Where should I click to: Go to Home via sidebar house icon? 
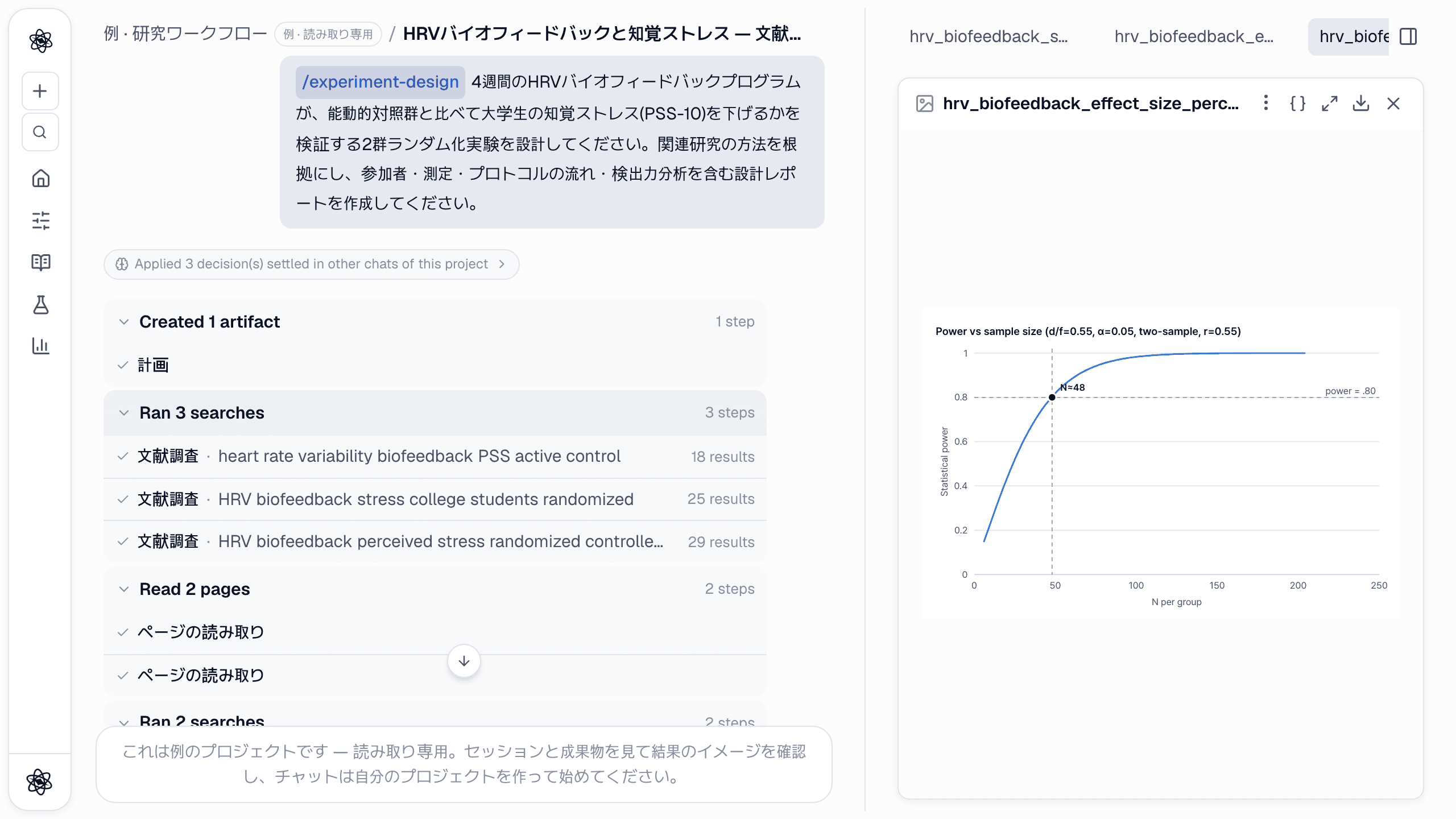[x=40, y=179]
